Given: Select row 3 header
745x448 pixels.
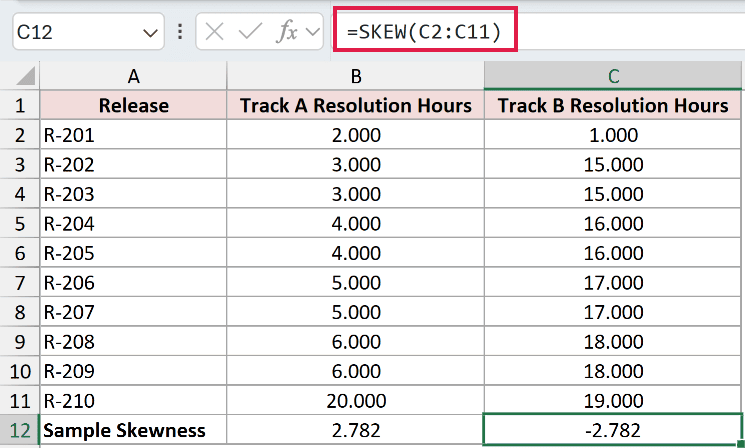Looking at the screenshot, I should point(19,164).
